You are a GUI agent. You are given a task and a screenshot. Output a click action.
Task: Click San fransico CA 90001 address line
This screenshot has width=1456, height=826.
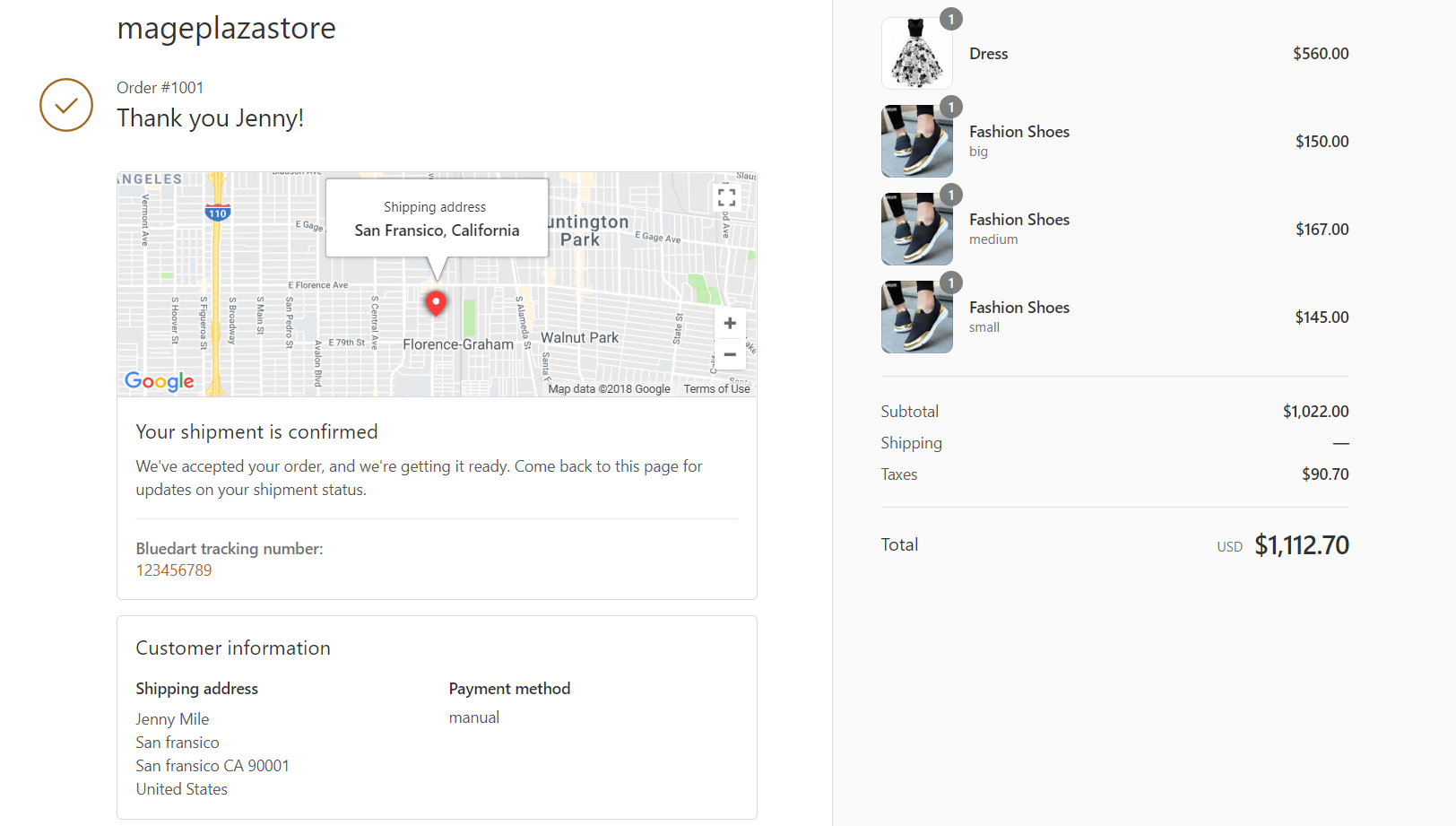point(212,766)
